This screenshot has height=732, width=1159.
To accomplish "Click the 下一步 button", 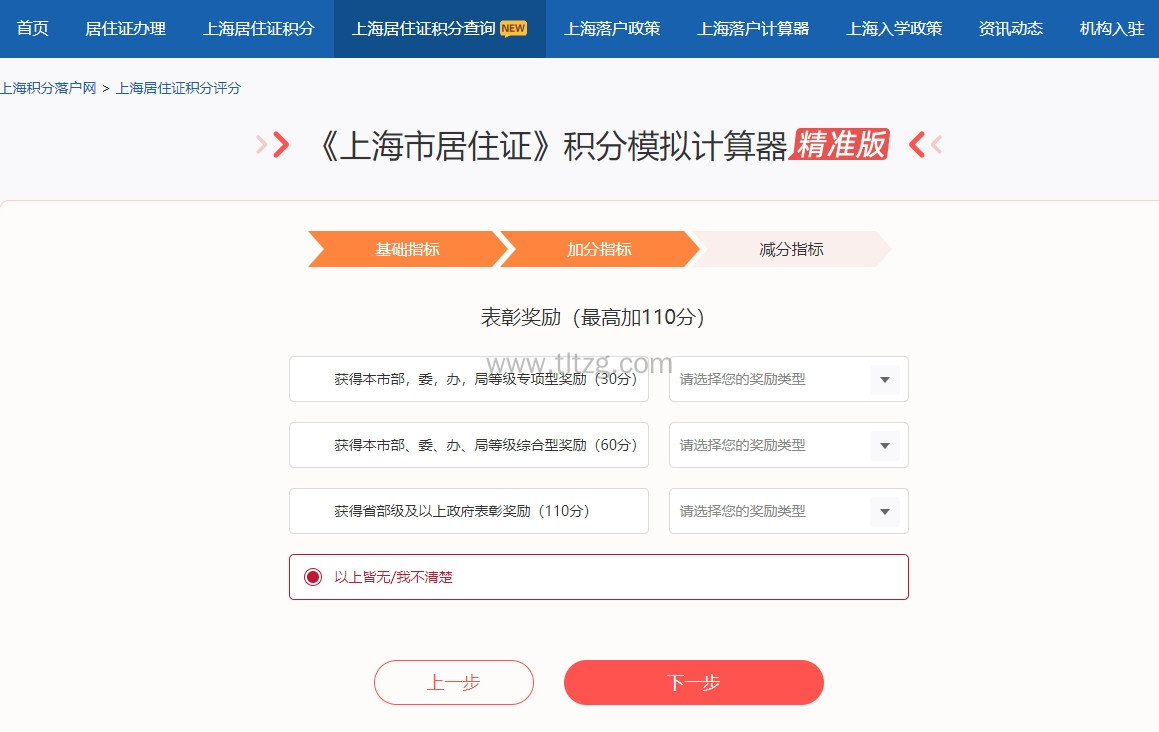I will (x=693, y=683).
